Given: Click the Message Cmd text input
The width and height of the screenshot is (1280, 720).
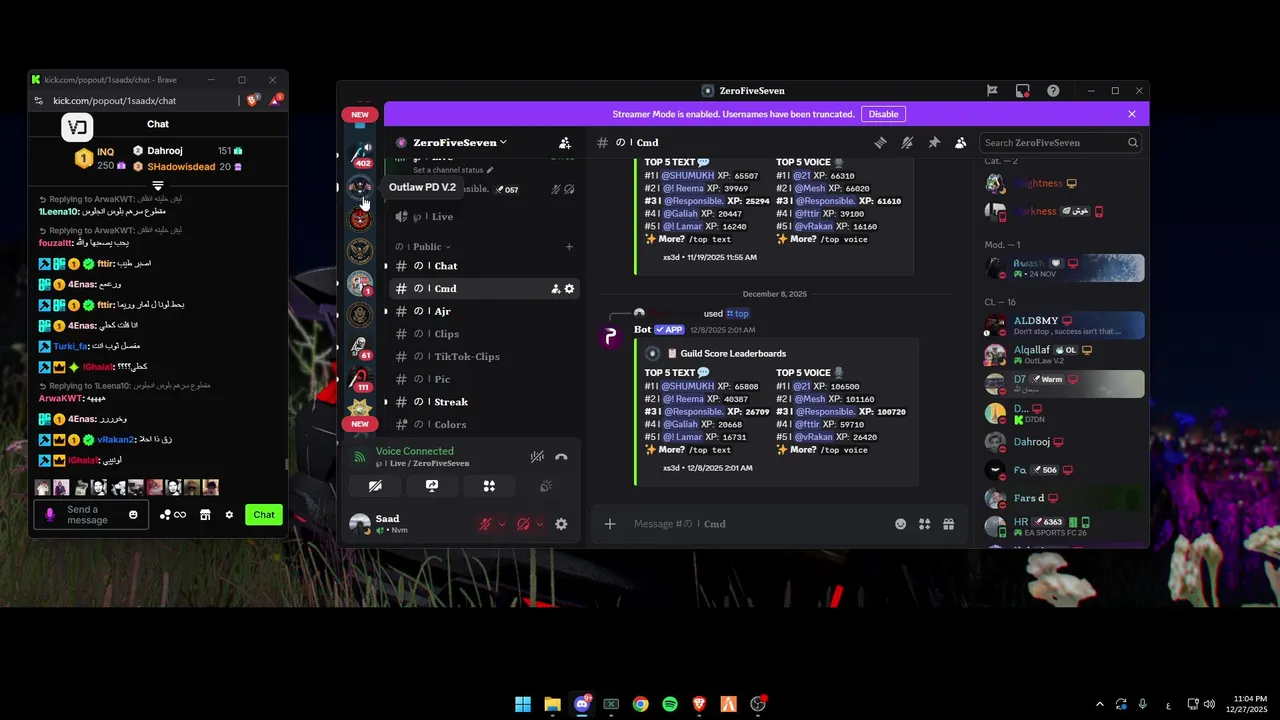Looking at the screenshot, I should (760, 524).
